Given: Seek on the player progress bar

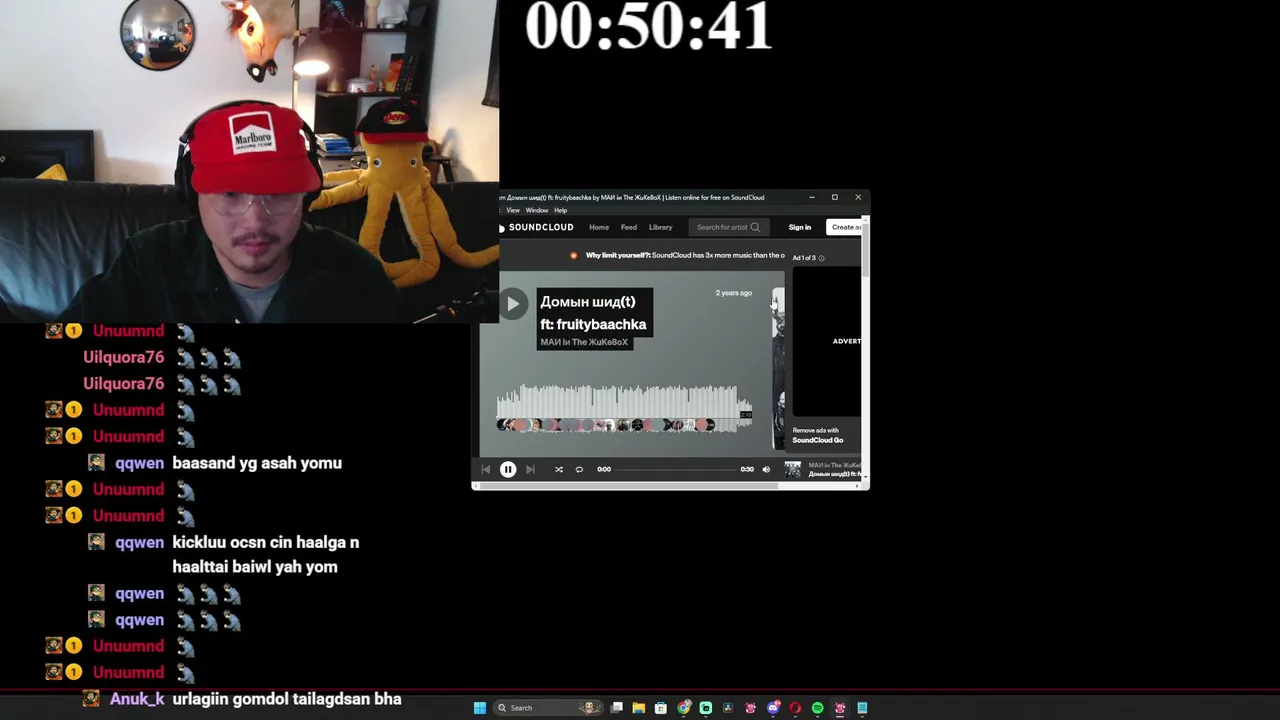Looking at the screenshot, I should coord(675,469).
